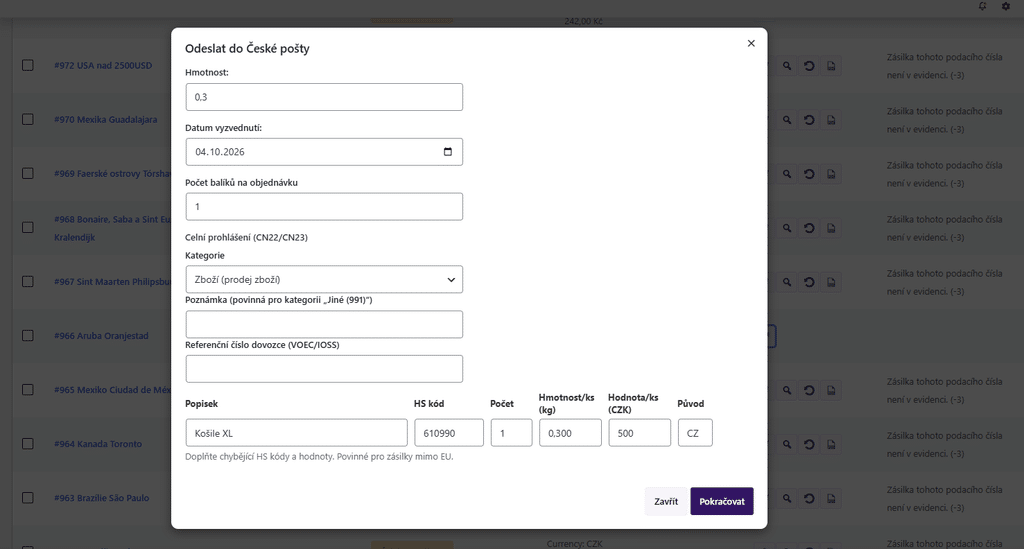Tick checkbox for order #969 Faerské ostrovy
1024x549 pixels.
27,174
